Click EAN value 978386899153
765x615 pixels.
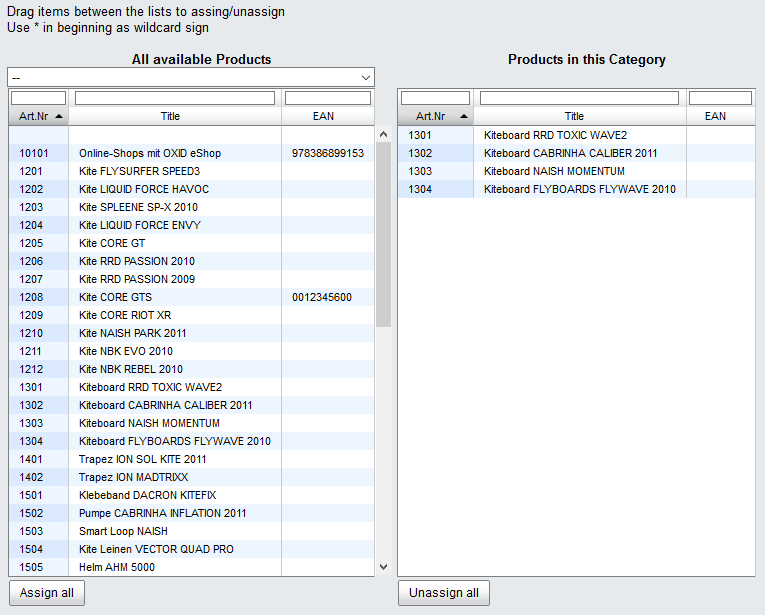click(328, 153)
